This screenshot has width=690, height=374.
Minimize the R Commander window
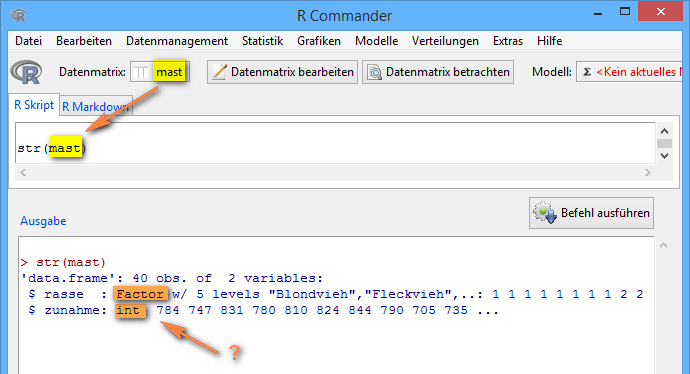coord(598,13)
